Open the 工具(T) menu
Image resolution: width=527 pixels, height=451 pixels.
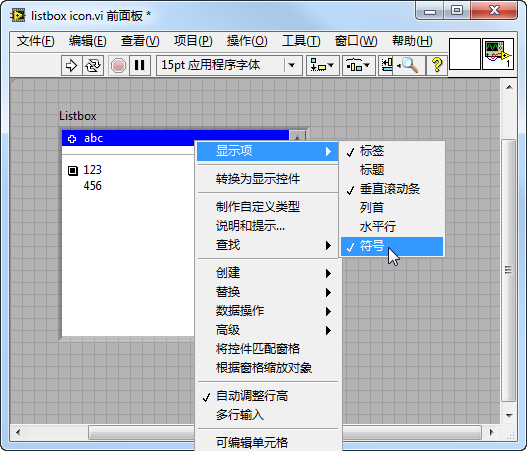click(301, 41)
